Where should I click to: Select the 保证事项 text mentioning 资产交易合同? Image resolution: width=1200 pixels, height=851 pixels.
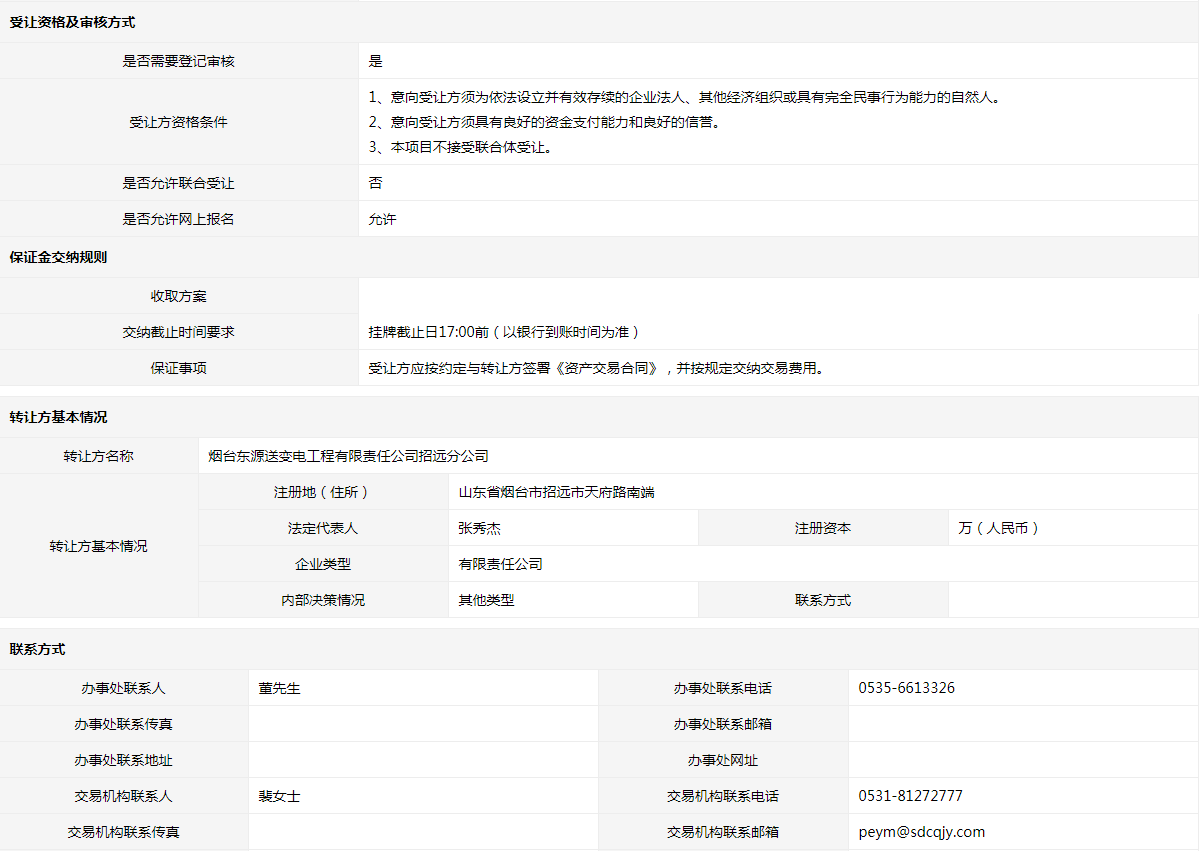(596, 368)
